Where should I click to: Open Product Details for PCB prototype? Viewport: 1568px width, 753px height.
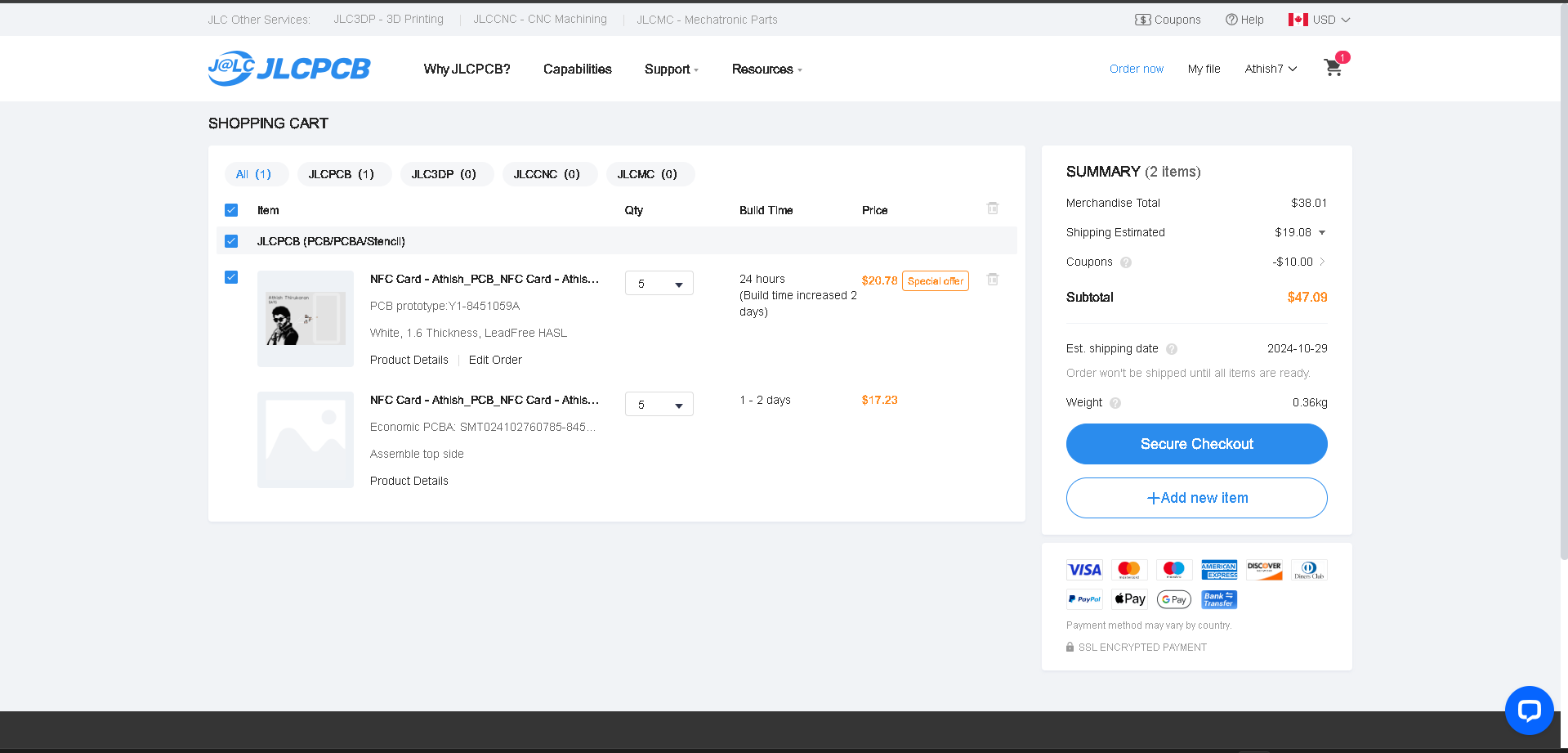coord(409,360)
